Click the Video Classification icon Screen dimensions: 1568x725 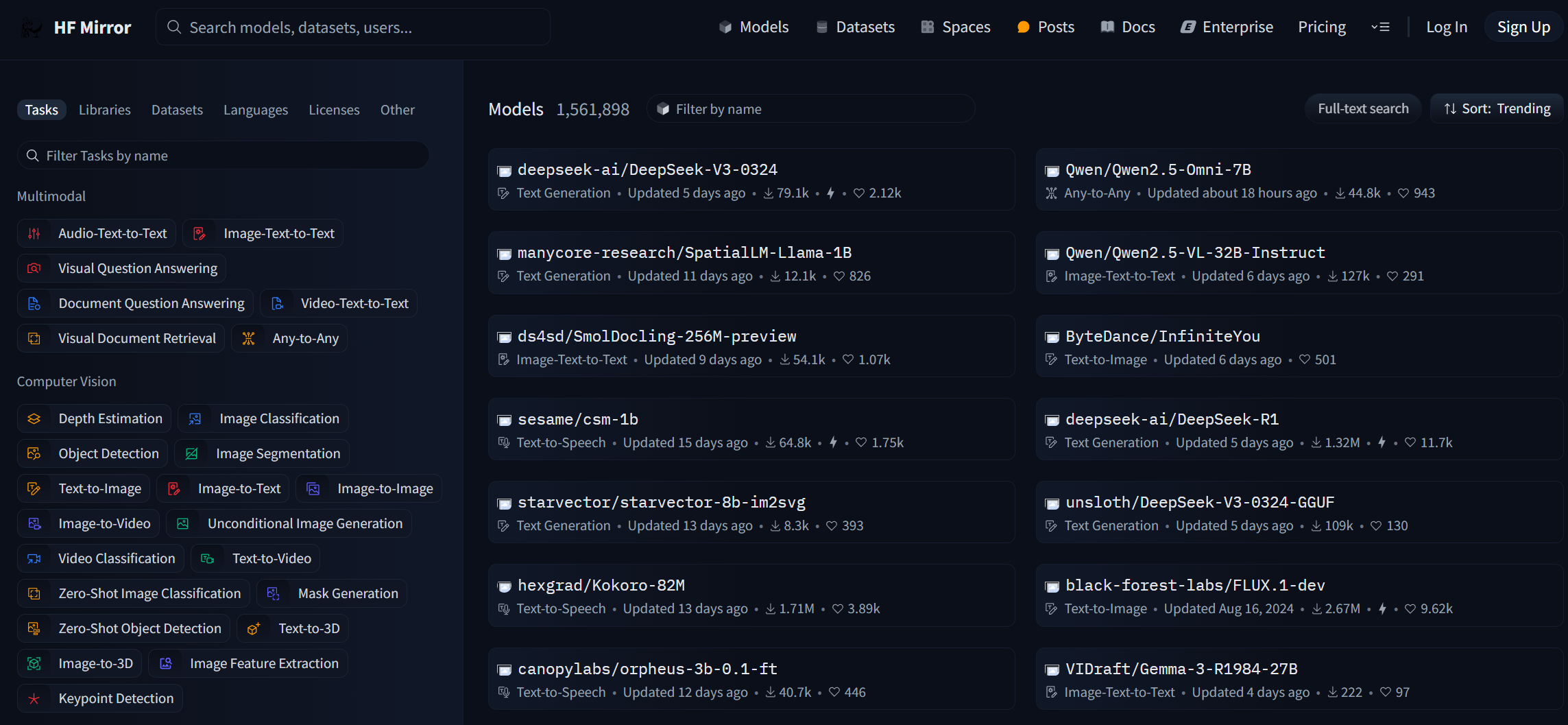coord(34,559)
